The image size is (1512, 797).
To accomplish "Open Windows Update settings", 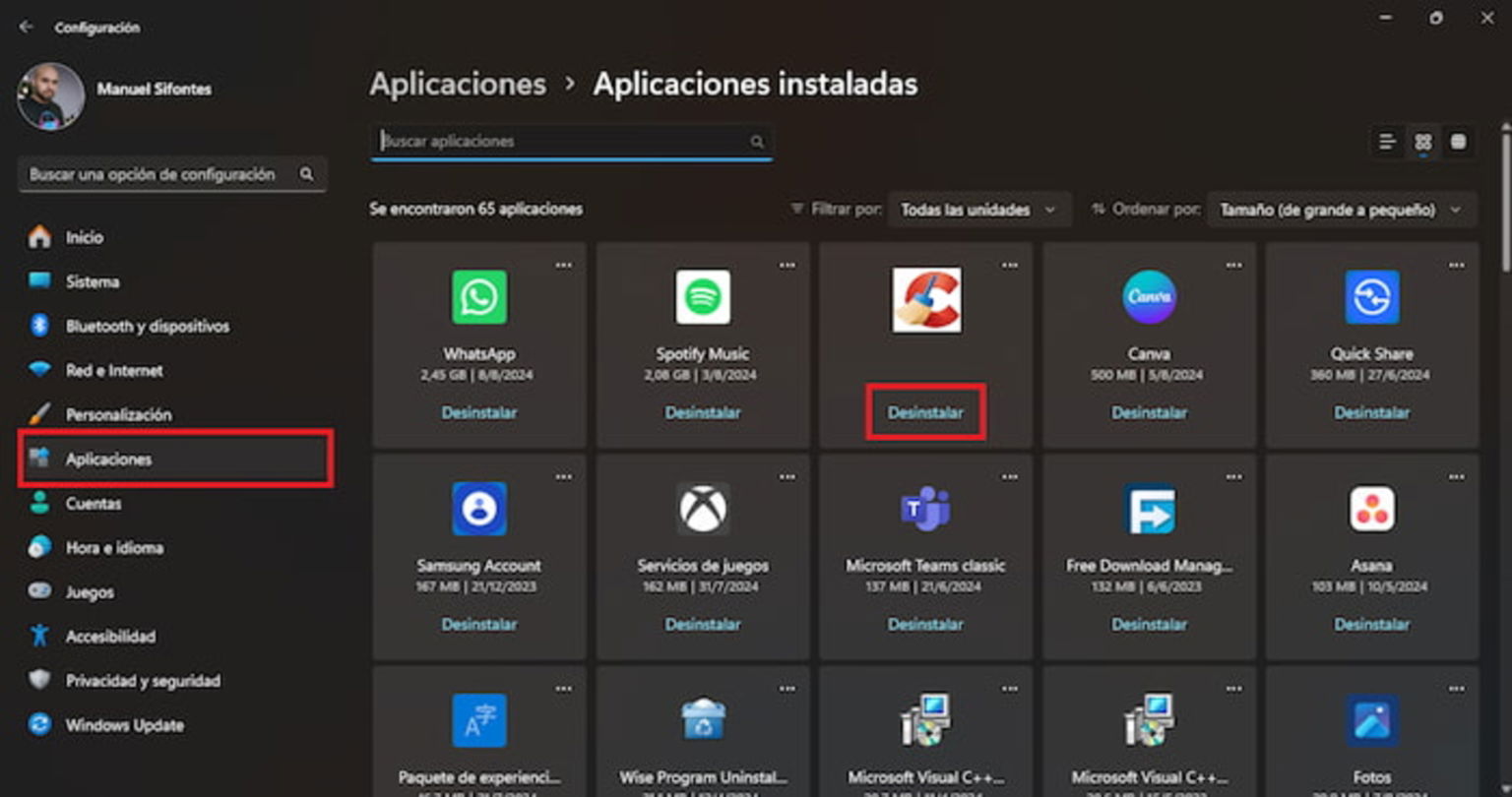I will pos(174,725).
